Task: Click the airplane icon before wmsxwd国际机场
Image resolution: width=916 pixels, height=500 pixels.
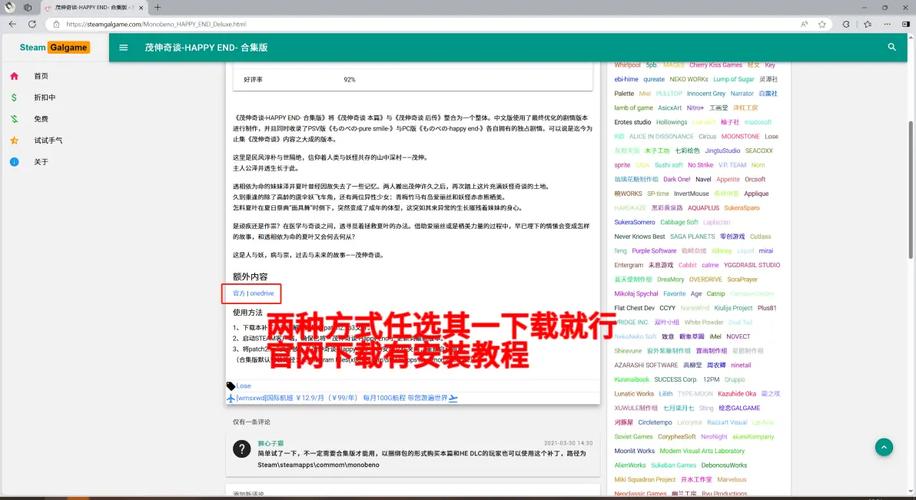Action: click(x=231, y=398)
